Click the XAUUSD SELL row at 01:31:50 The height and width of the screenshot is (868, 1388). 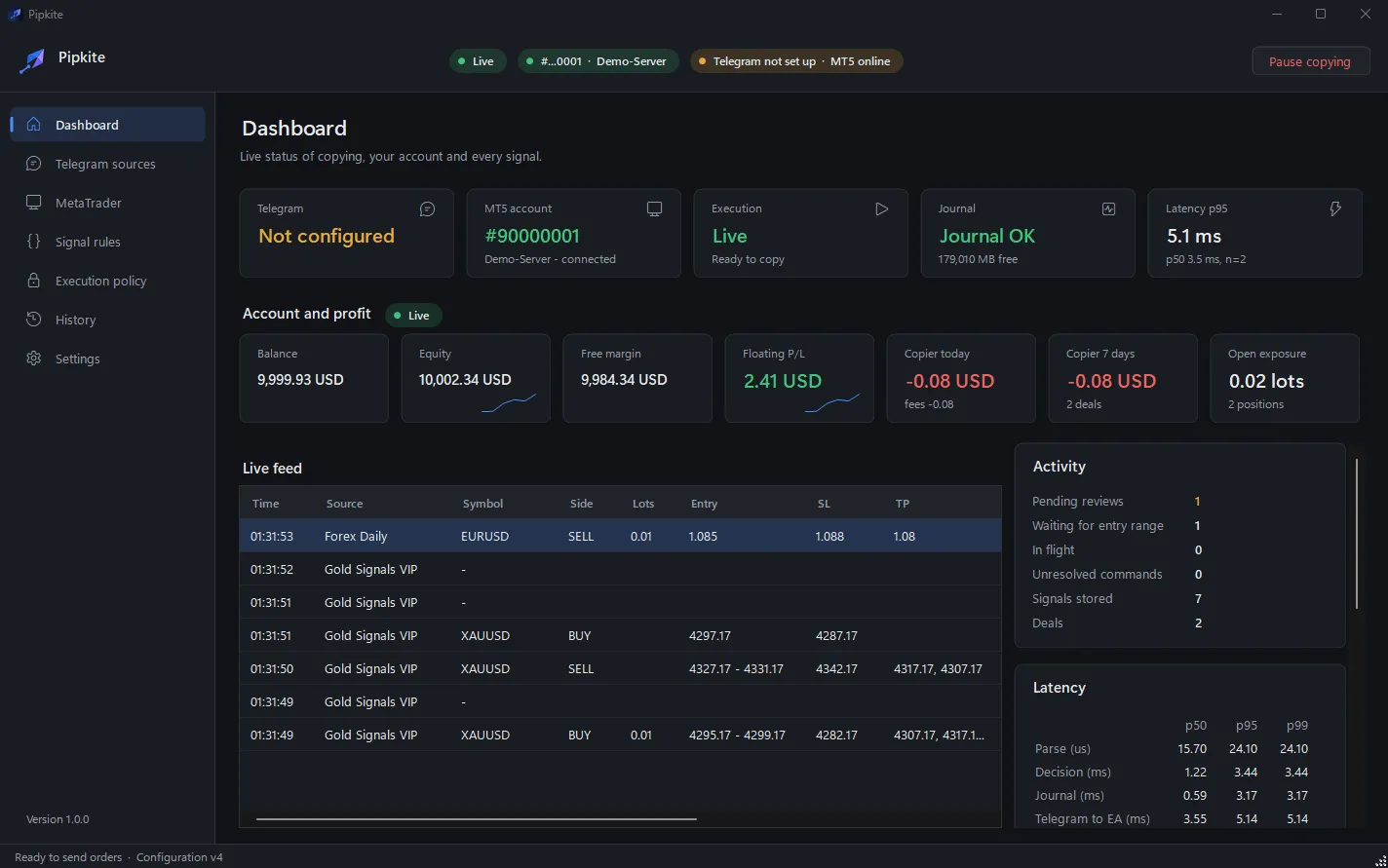click(620, 668)
